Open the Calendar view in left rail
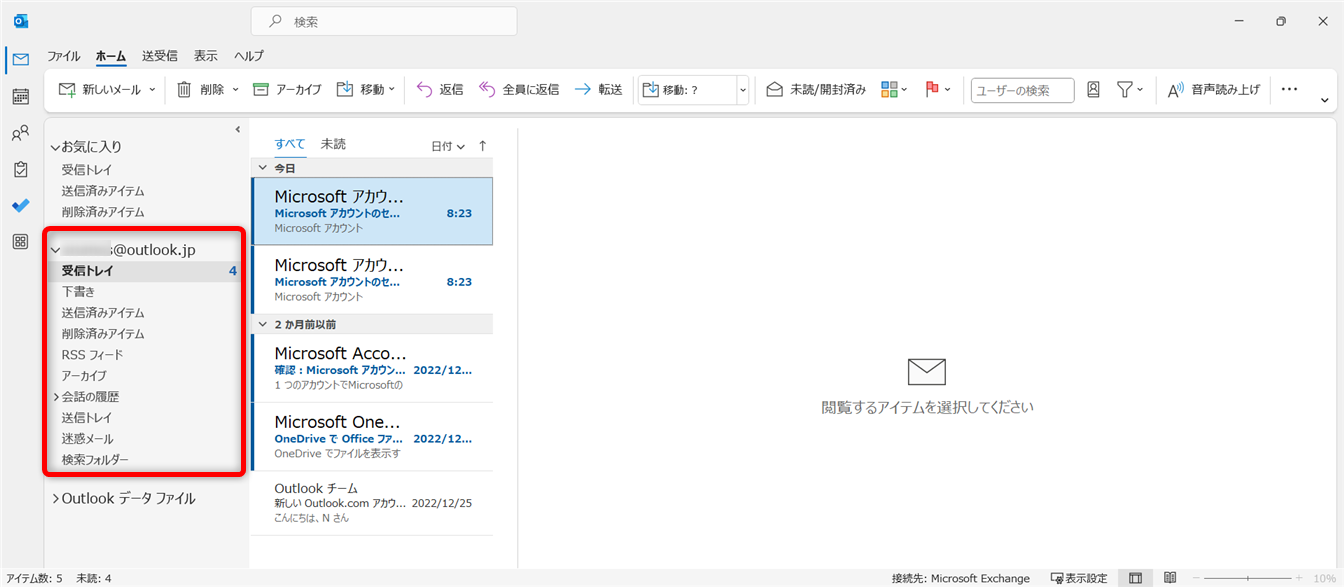The width and height of the screenshot is (1344, 587). pyautogui.click(x=20, y=97)
